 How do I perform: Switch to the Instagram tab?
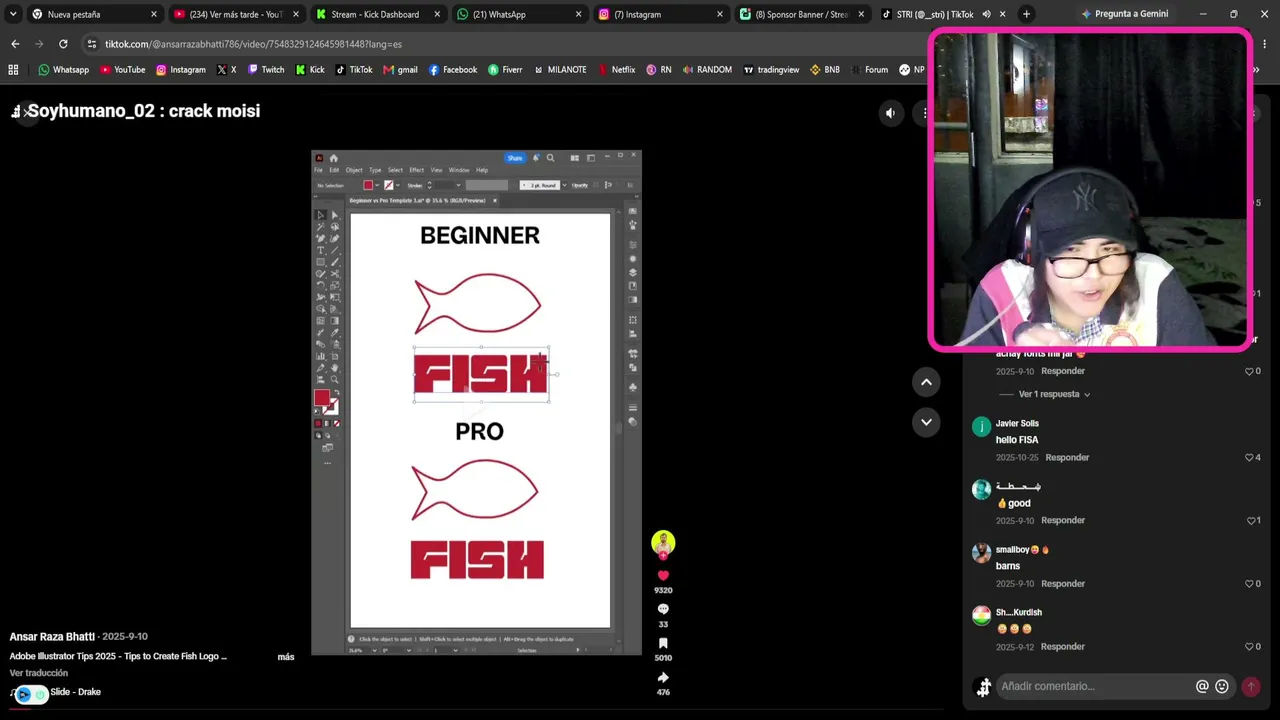click(x=660, y=14)
